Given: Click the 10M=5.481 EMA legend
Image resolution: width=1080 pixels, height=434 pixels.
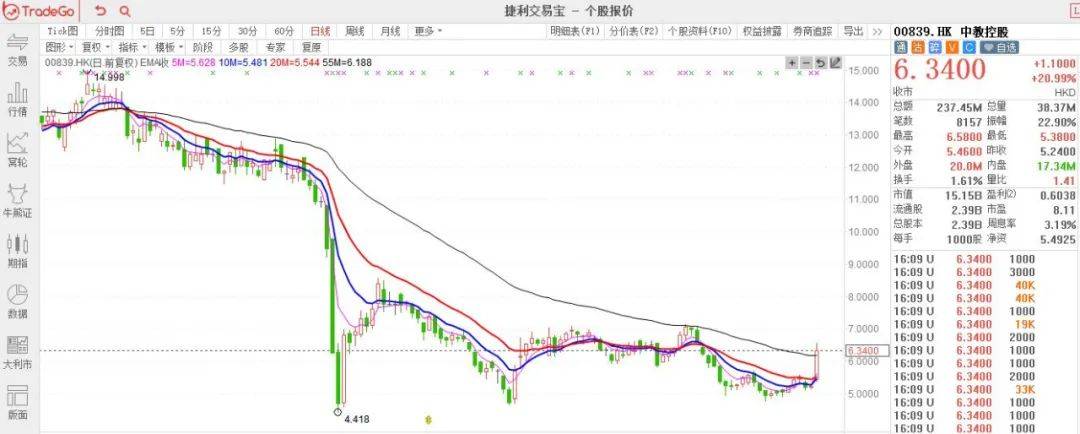Looking at the screenshot, I should pos(244,62).
